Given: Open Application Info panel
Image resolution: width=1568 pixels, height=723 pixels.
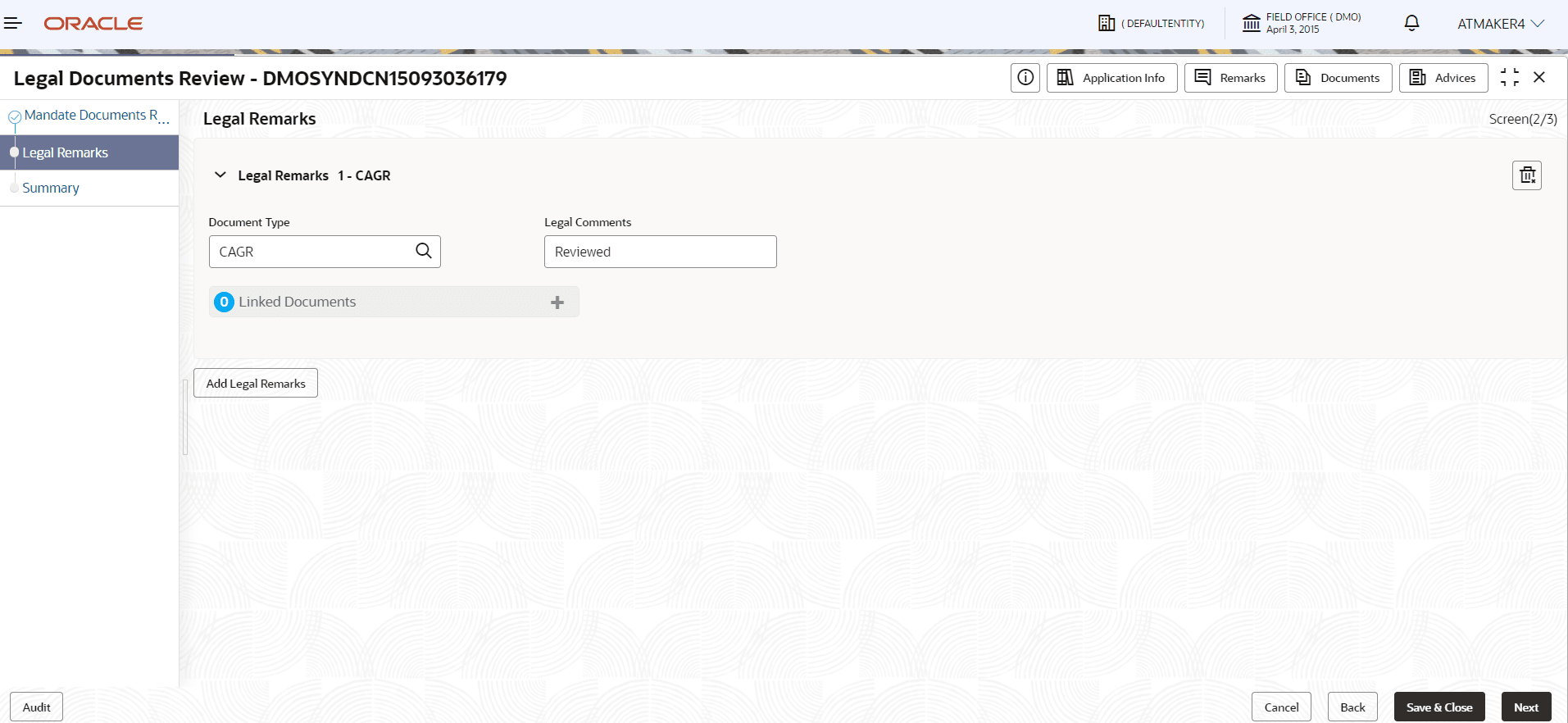Looking at the screenshot, I should tap(1112, 78).
